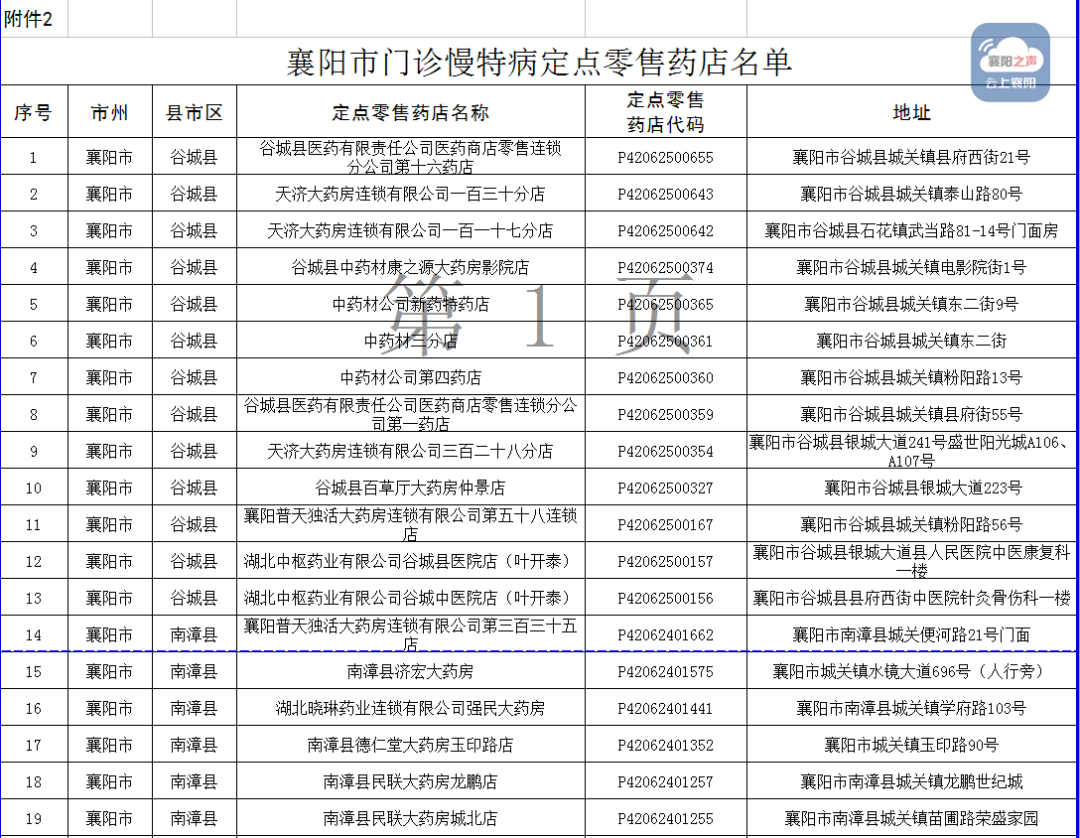Click the code cell P42062500167

tap(665, 525)
